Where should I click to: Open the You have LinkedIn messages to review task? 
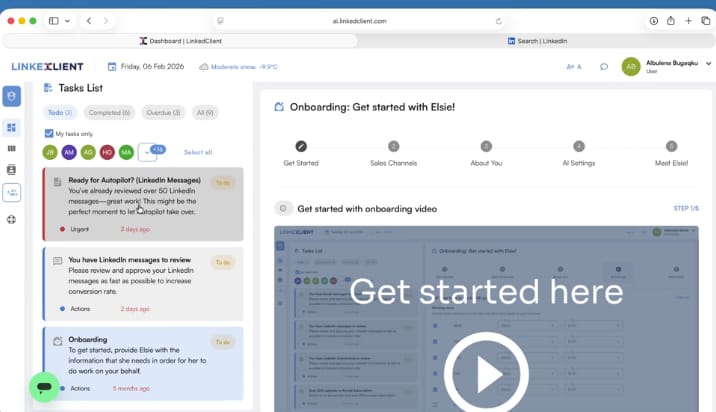pyautogui.click(x=143, y=284)
